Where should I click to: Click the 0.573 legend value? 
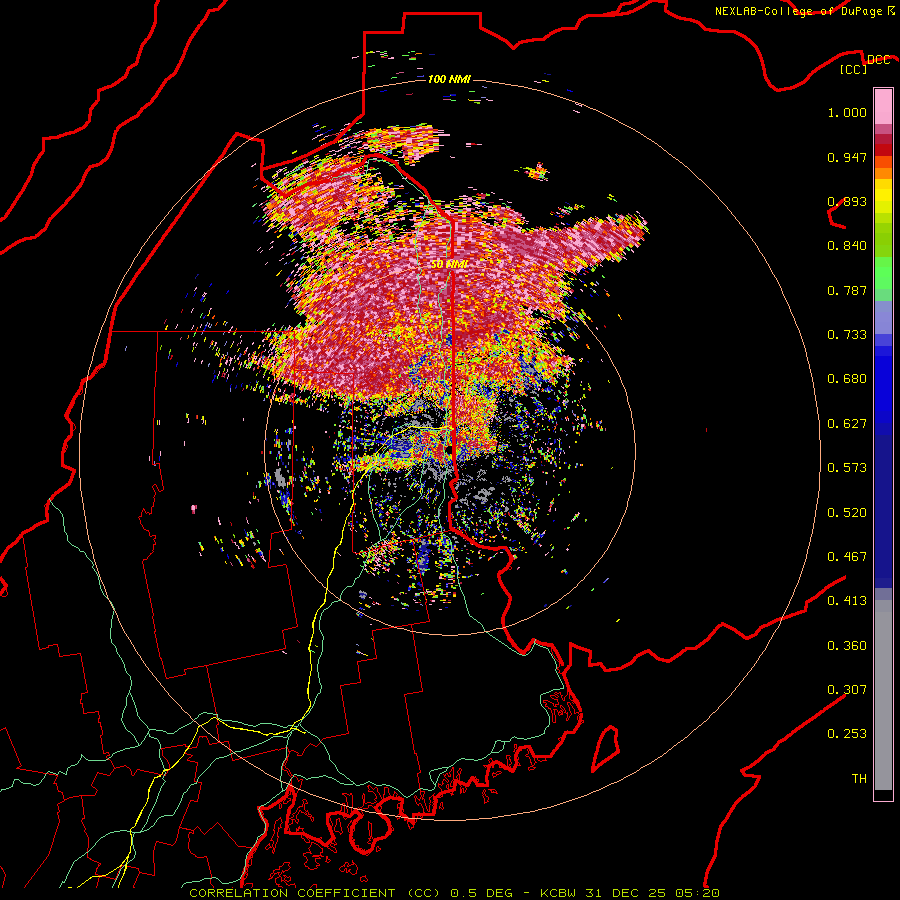click(x=847, y=468)
